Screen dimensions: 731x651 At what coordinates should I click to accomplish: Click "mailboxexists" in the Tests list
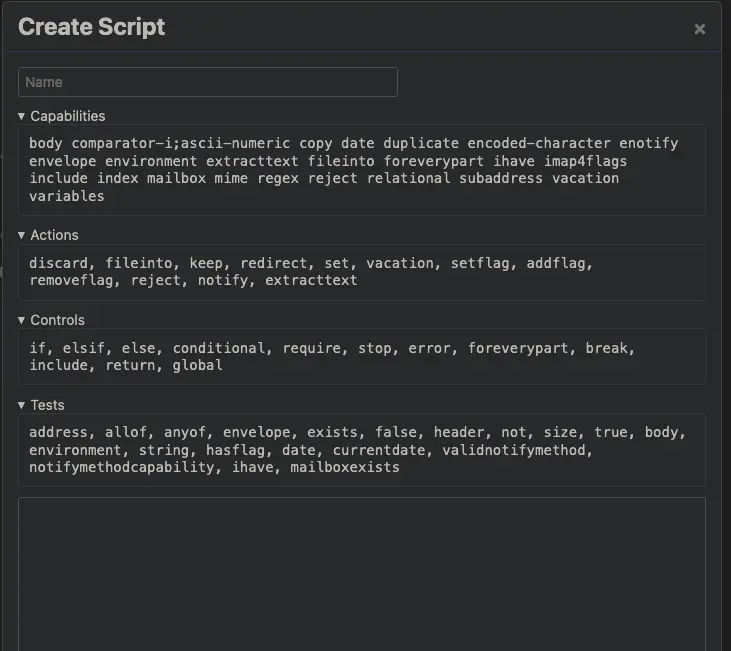[345, 467]
